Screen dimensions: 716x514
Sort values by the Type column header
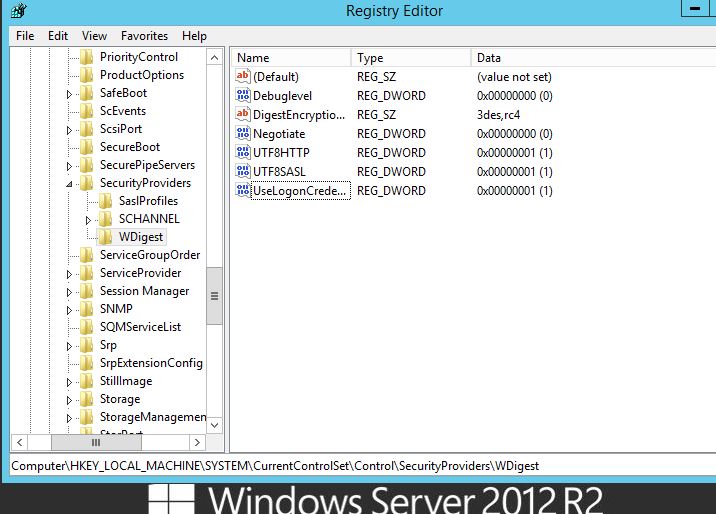coord(411,58)
